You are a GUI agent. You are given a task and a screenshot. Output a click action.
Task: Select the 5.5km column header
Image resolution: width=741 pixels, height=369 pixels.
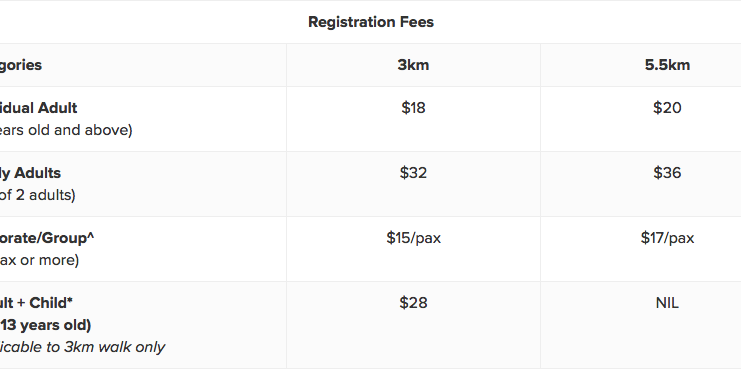point(667,65)
